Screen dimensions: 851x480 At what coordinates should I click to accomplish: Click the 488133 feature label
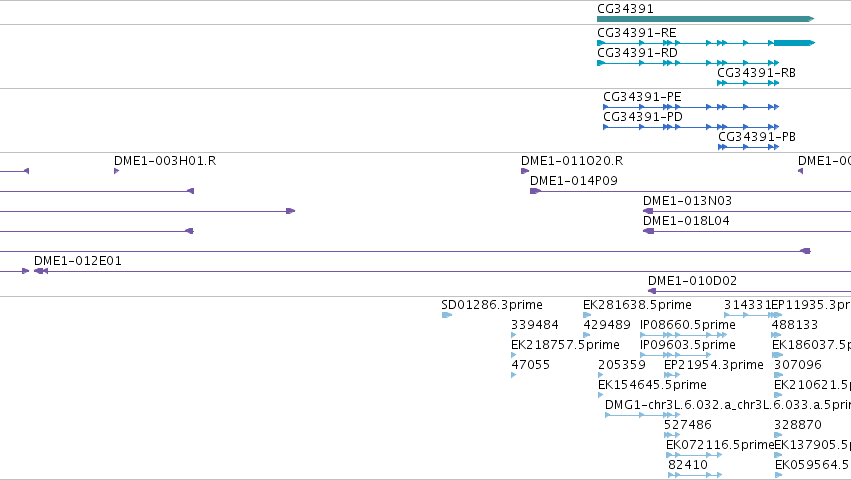[795, 325]
